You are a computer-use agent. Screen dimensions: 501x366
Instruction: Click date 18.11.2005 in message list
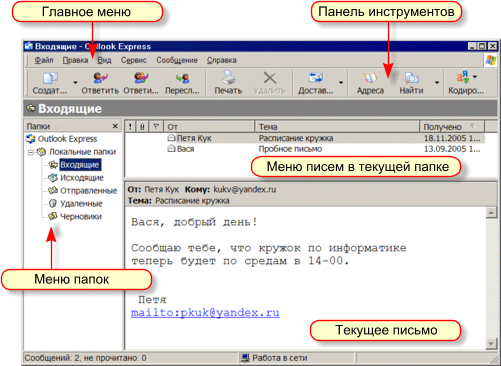[x=452, y=138]
